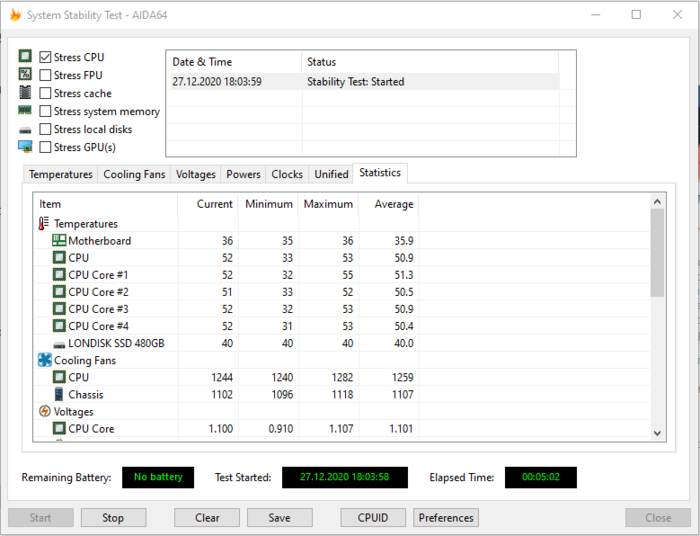Click the Stability Test: Started status text
700x536 pixels.
pos(356,82)
